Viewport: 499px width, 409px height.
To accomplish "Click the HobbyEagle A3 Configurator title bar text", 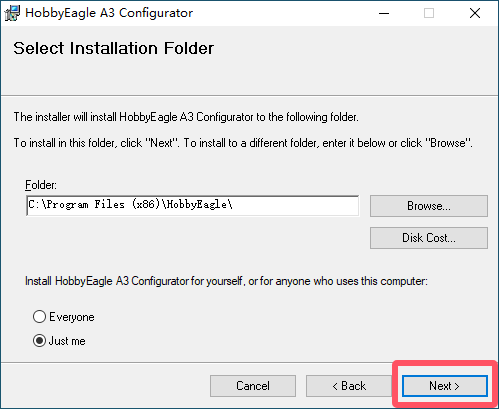I will click(109, 13).
